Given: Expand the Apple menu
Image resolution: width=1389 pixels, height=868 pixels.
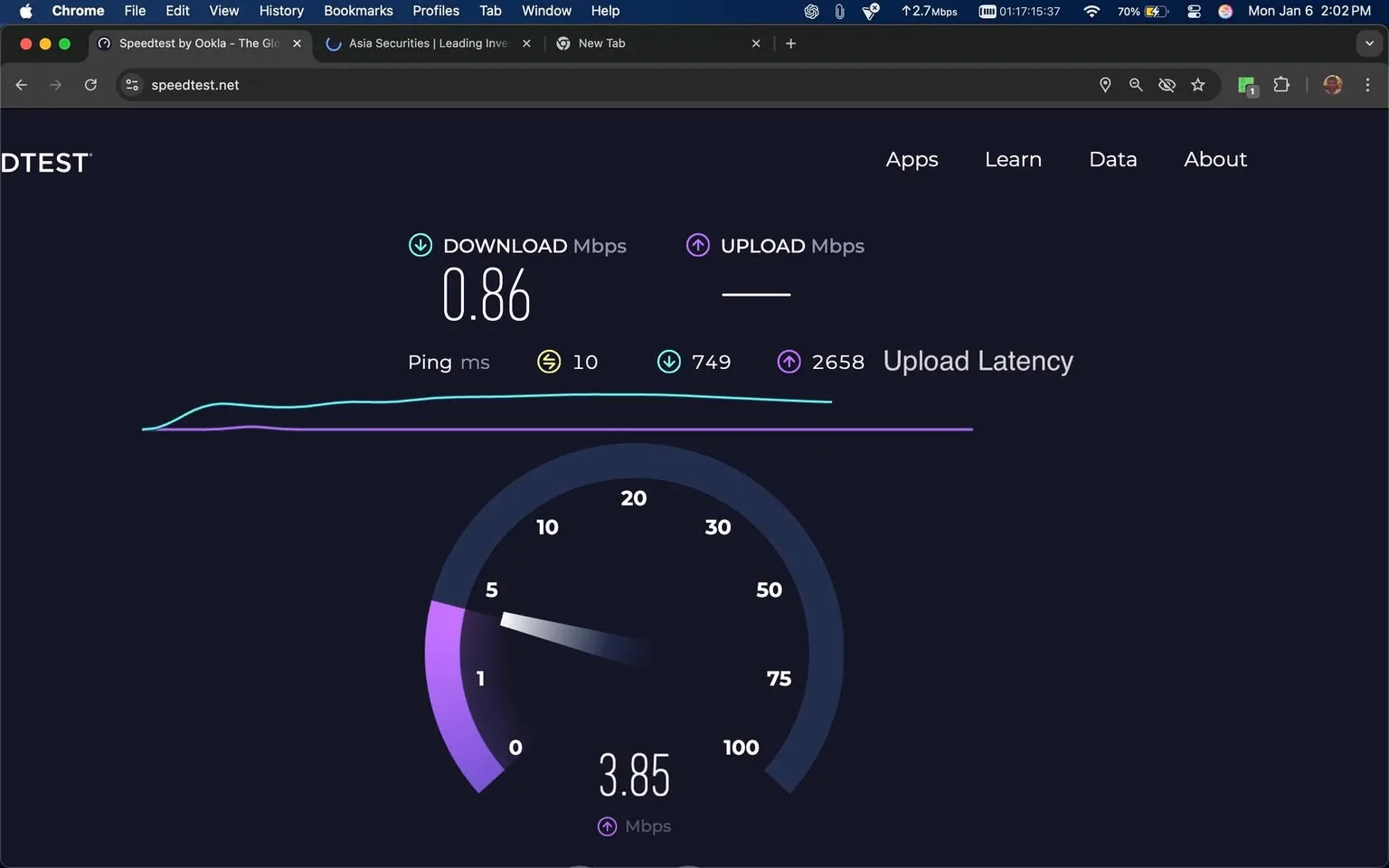Looking at the screenshot, I should [24, 11].
